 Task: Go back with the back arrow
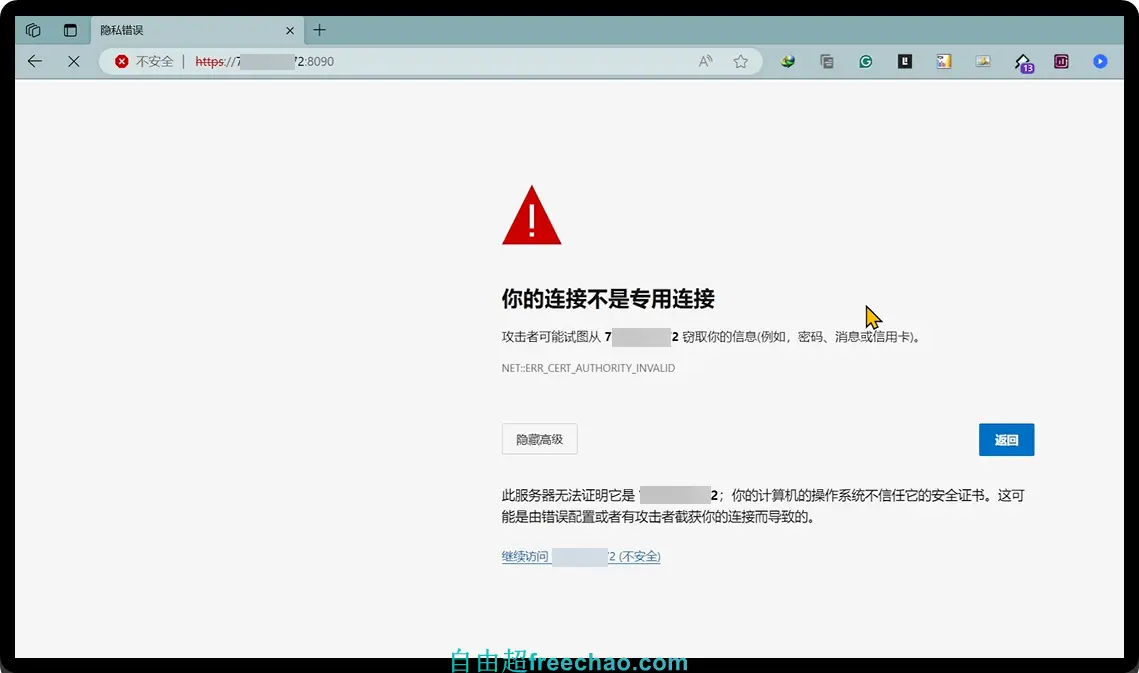pyautogui.click(x=35, y=61)
